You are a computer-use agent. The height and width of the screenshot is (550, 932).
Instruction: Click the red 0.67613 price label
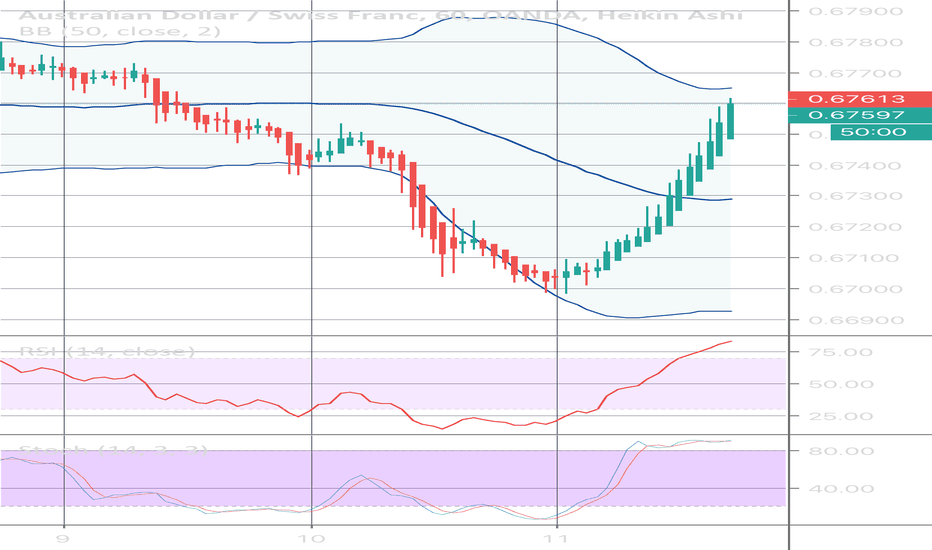coord(859,99)
